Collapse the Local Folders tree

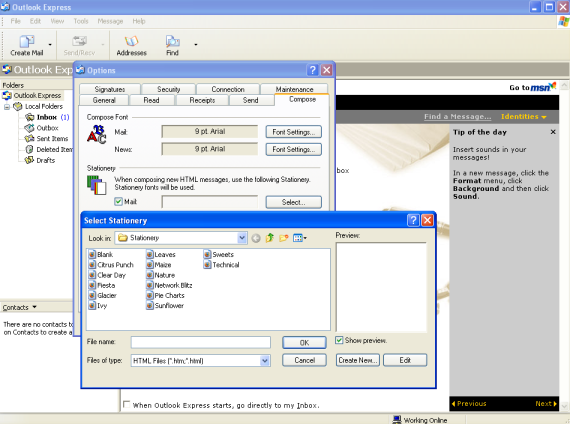tap(7, 107)
